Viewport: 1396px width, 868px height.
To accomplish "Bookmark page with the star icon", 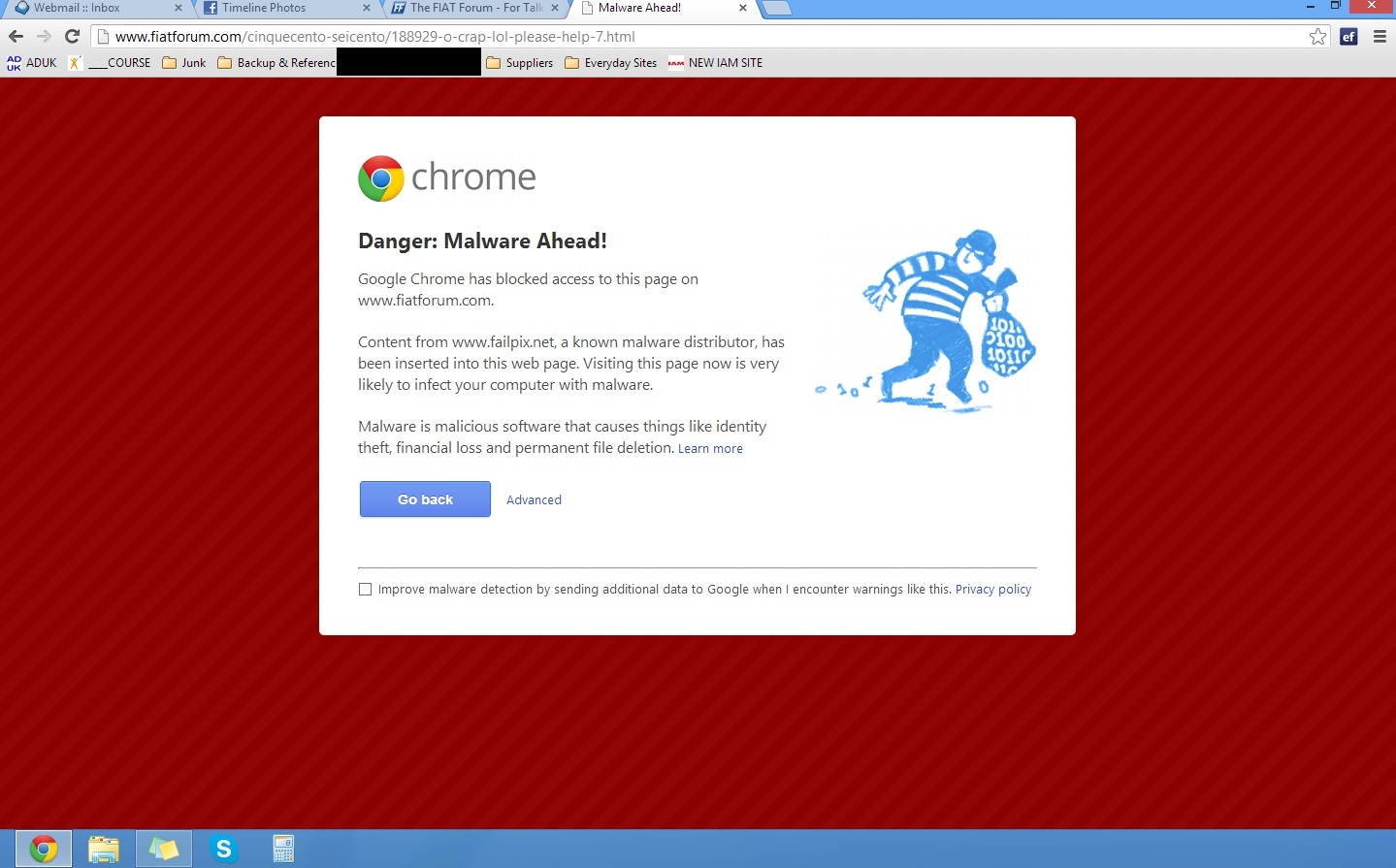I will point(1317,37).
